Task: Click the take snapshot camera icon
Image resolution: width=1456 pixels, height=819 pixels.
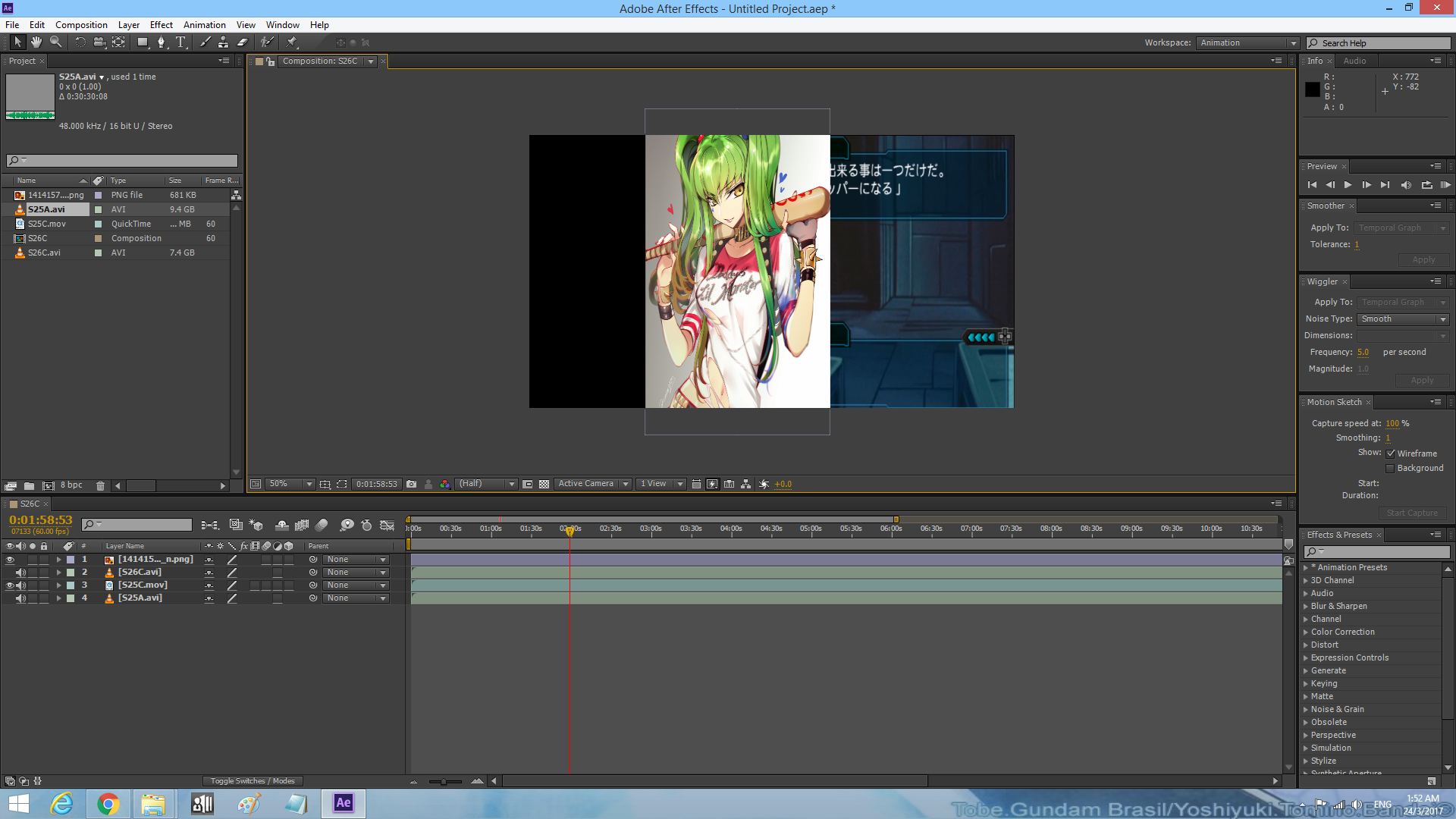Action: (x=411, y=484)
